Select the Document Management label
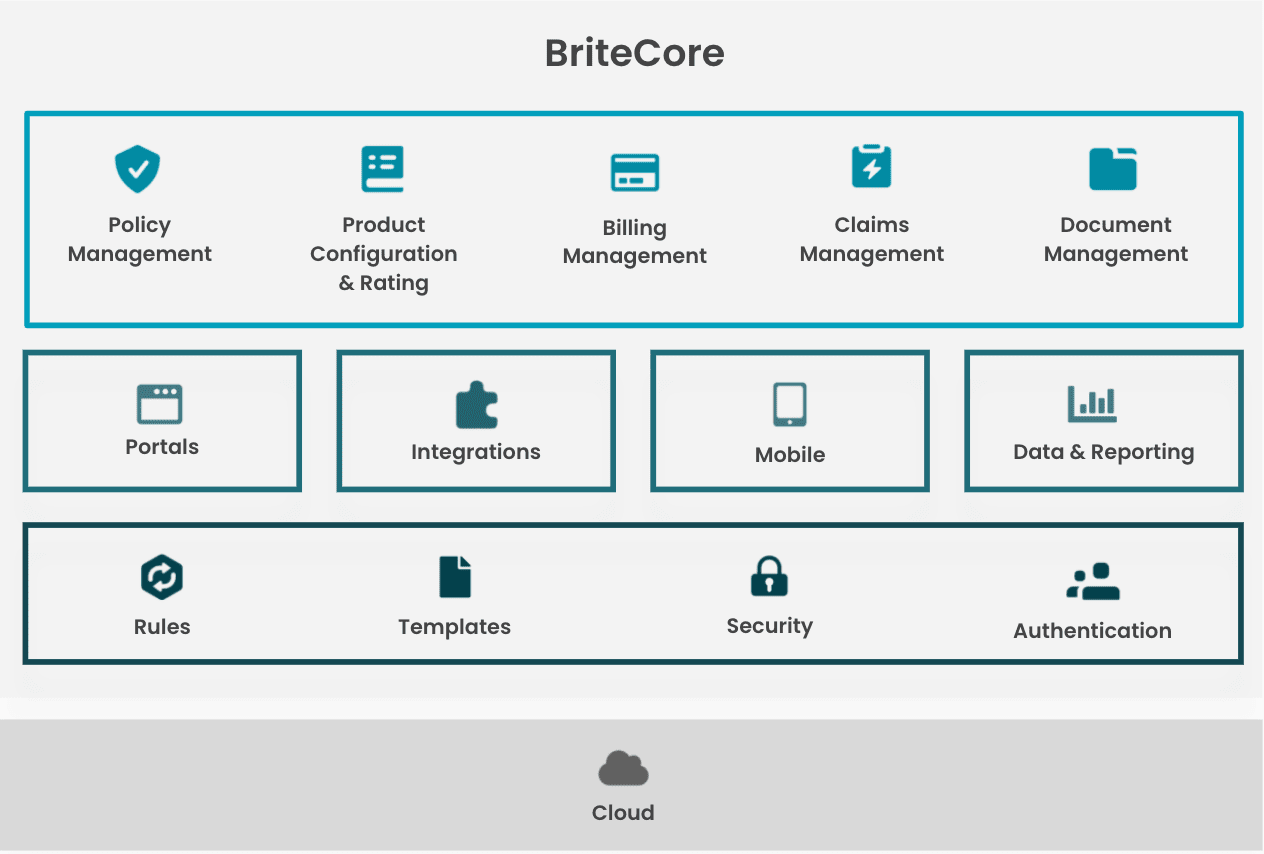Screen dimensions: 1264x854 1116,240
